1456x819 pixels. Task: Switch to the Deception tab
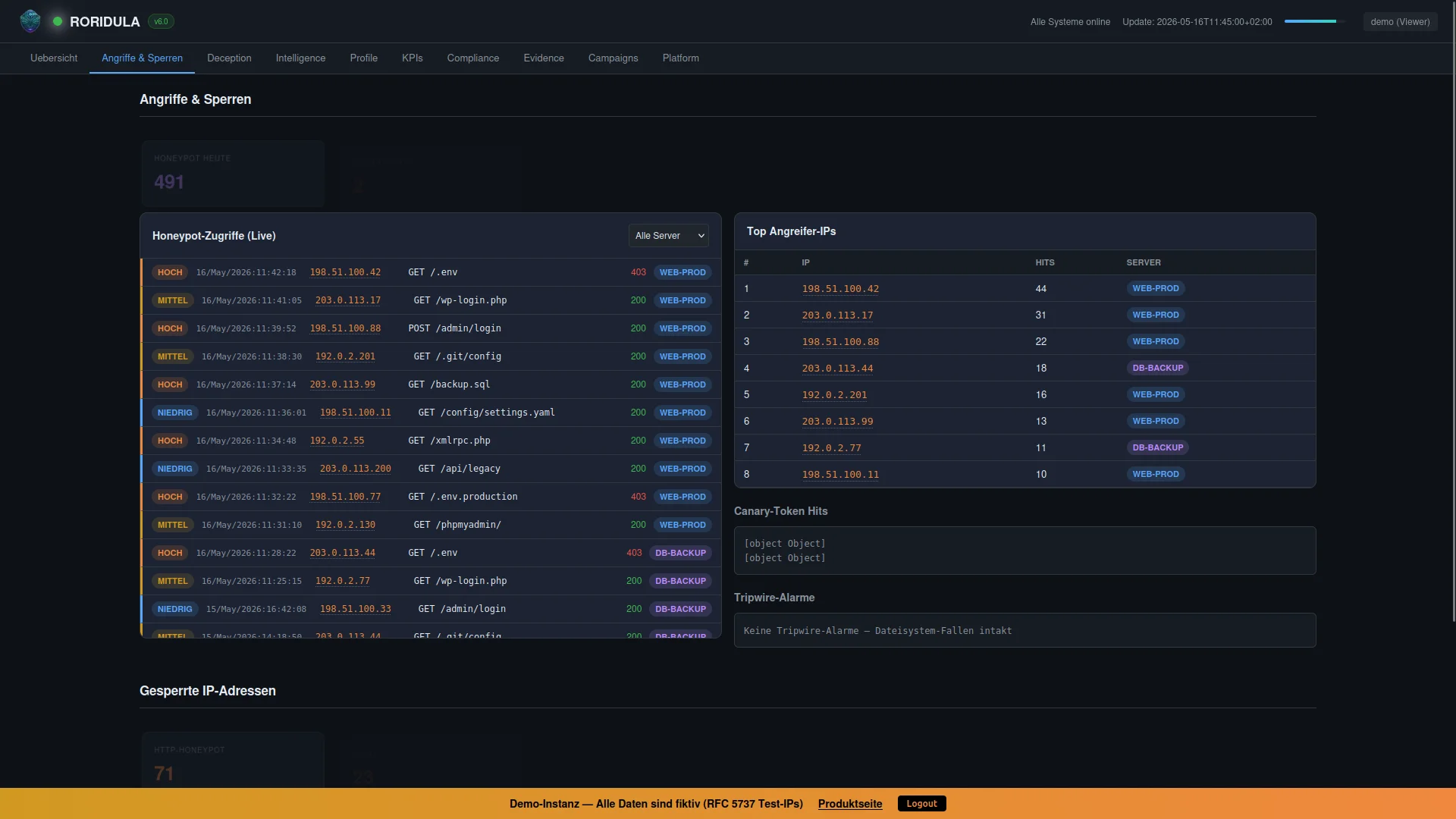(x=229, y=58)
